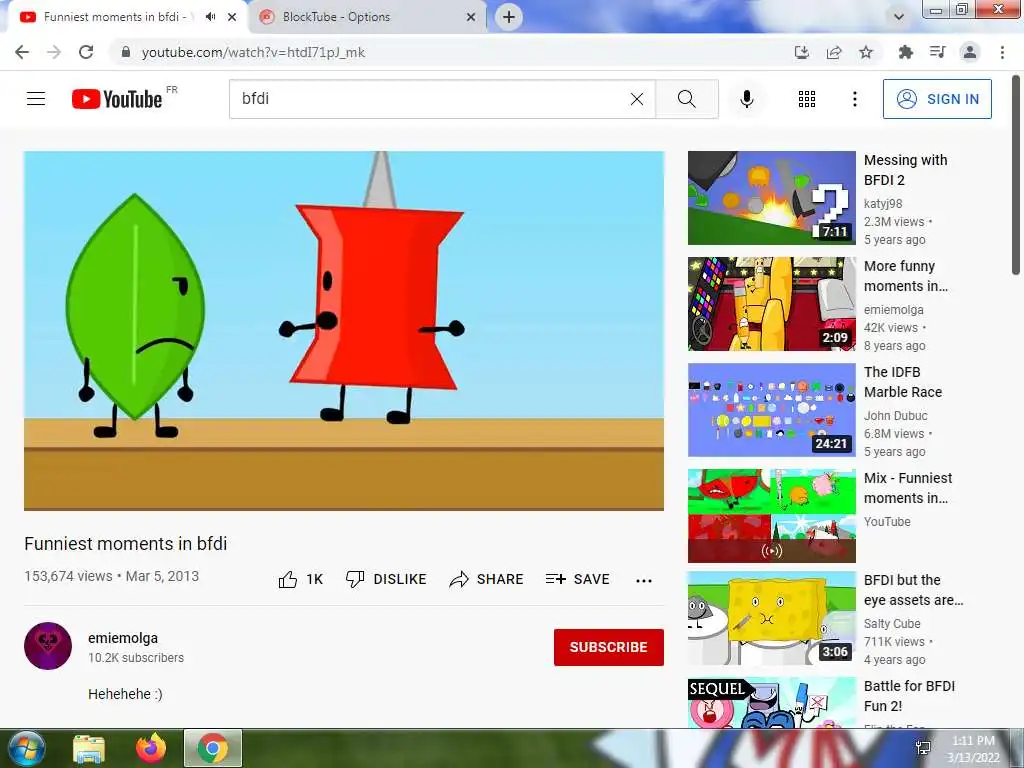Open The IDFB Marble Race title link

[903, 382]
